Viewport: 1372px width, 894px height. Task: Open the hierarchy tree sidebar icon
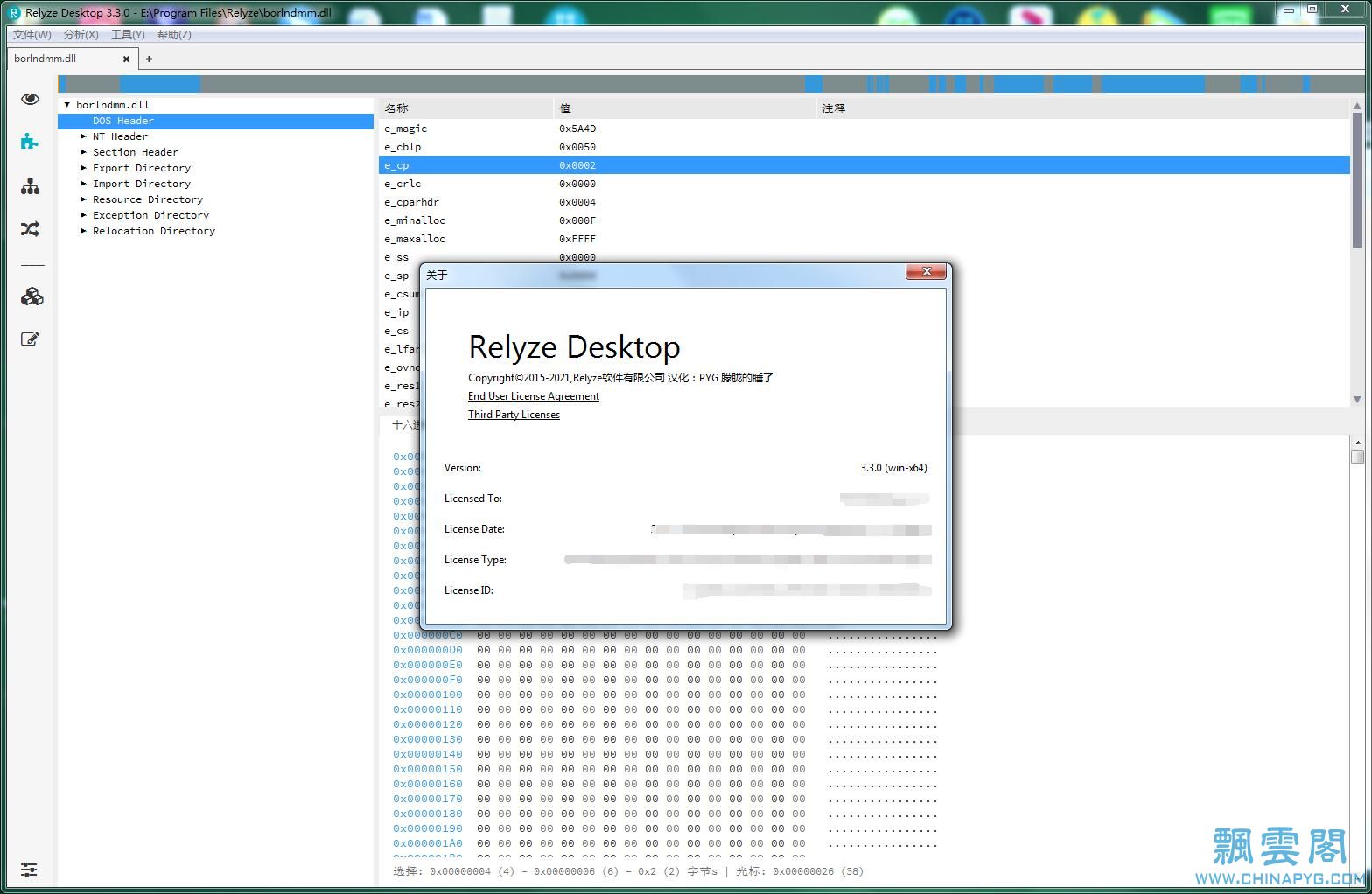click(31, 185)
